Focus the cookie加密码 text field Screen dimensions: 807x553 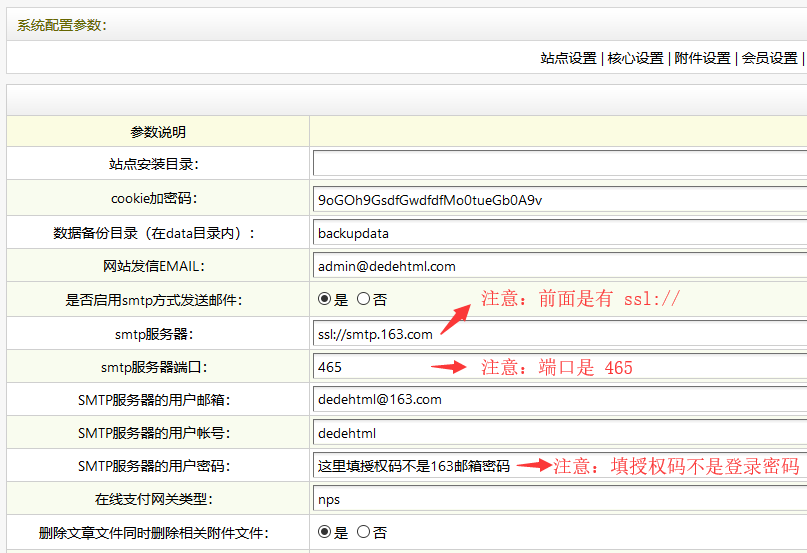coord(558,200)
